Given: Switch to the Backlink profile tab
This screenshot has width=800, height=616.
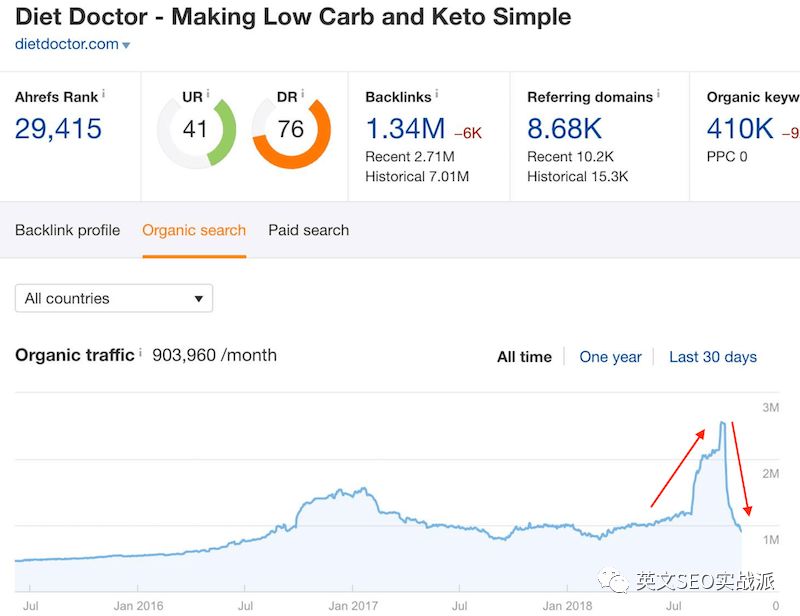Looking at the screenshot, I should coord(67,230).
